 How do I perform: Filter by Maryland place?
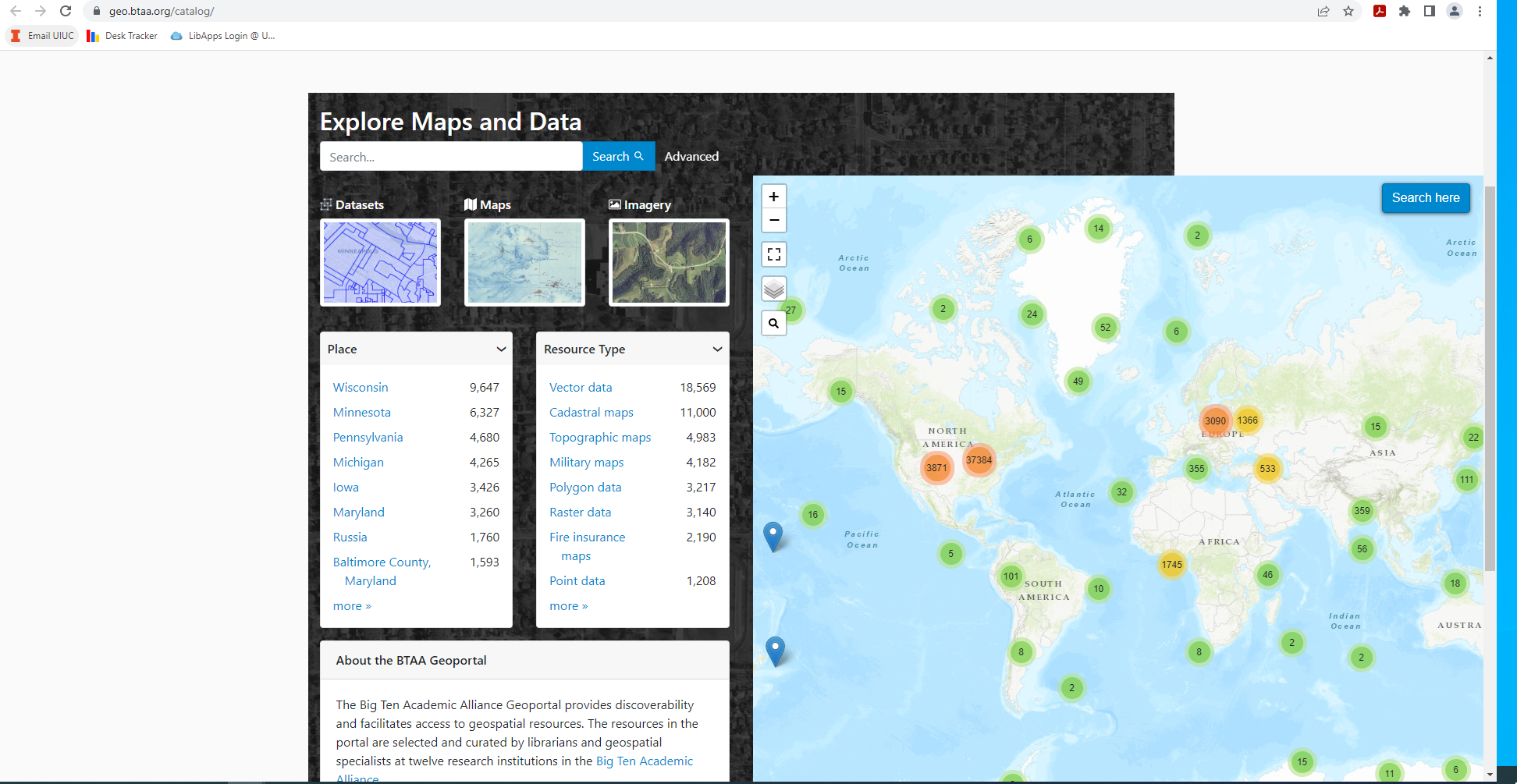358,513
